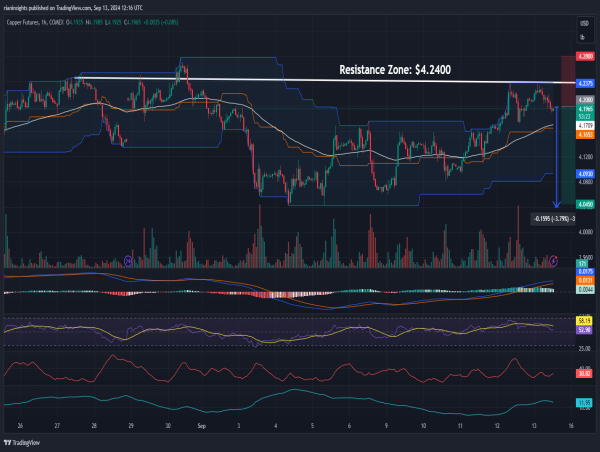Click the date label 4 on the time axis
Image resolution: width=600 pixels, height=452 pixels.
[276, 426]
